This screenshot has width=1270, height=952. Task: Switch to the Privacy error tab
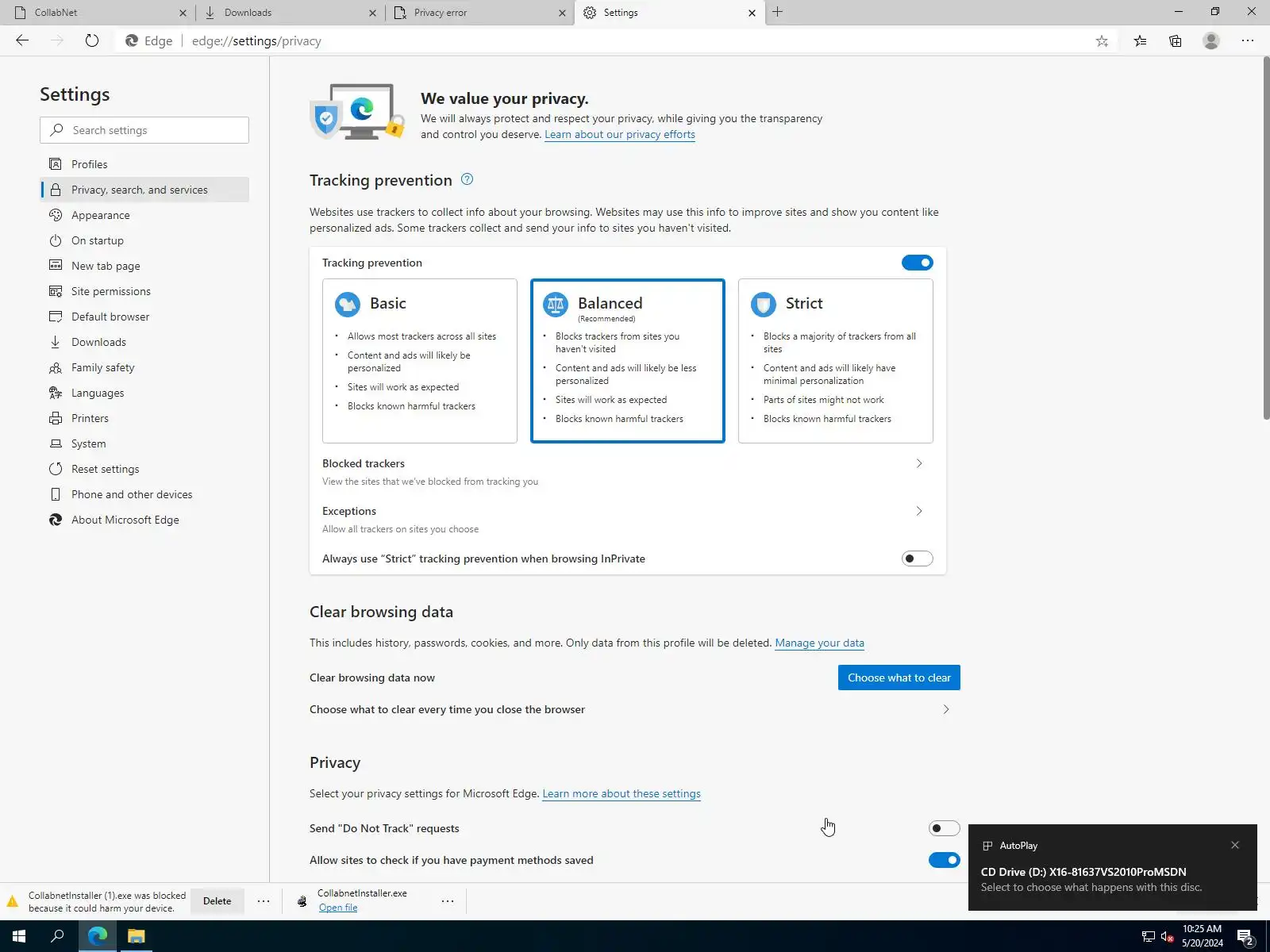click(479, 13)
